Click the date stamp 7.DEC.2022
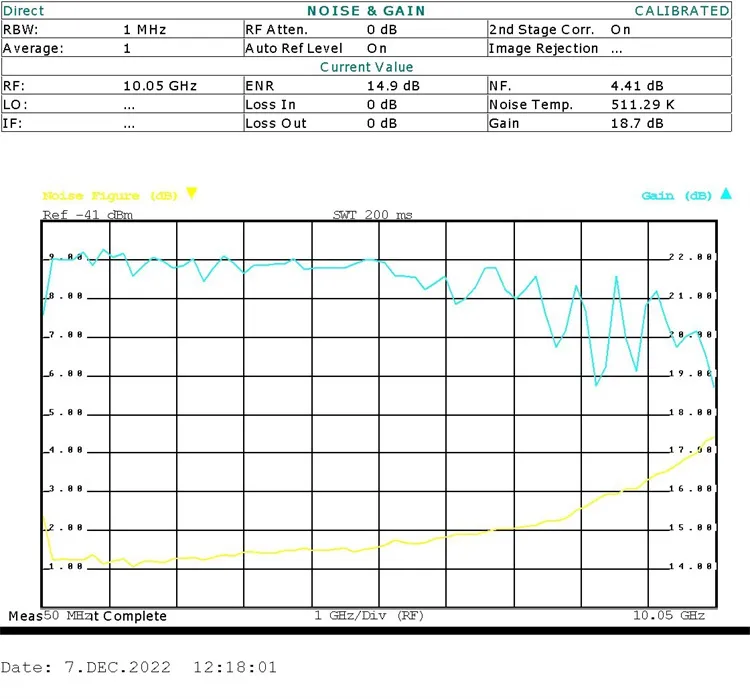This screenshot has height=699, width=750. coord(117,667)
